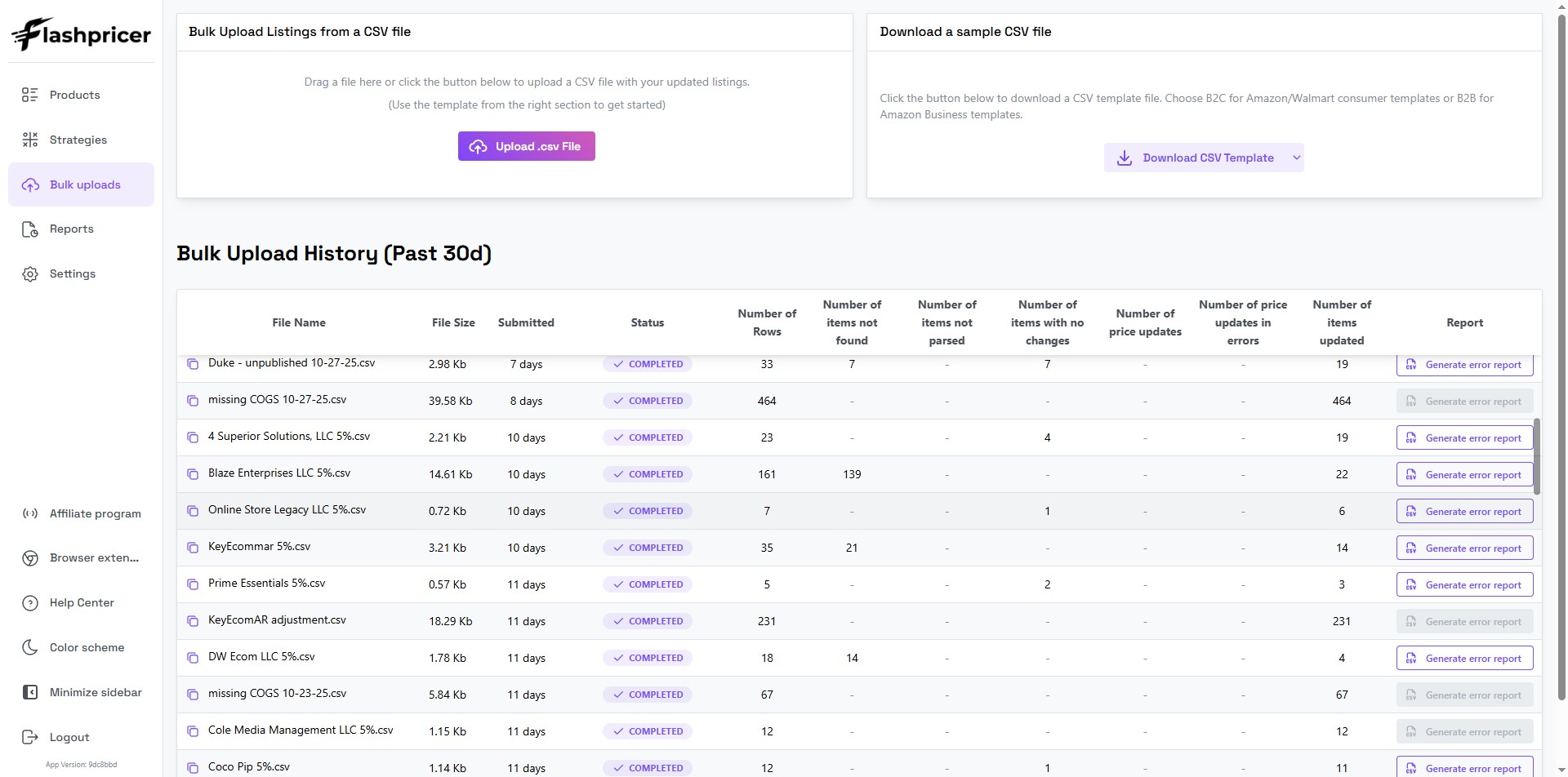Open the Settings page

click(81, 274)
